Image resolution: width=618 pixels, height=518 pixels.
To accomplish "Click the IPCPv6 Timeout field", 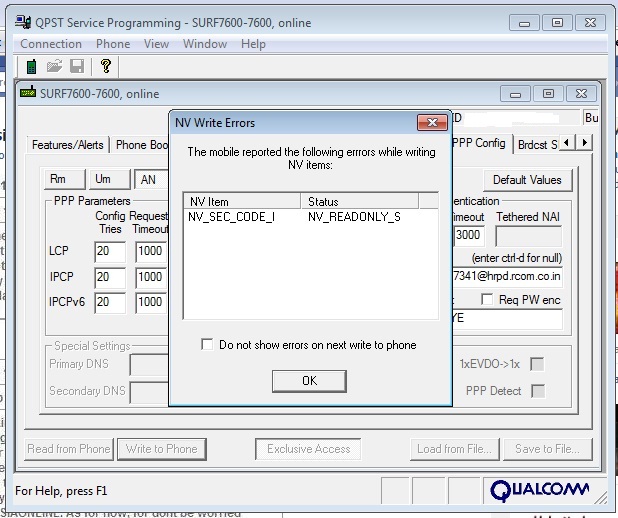I will pos(151,302).
